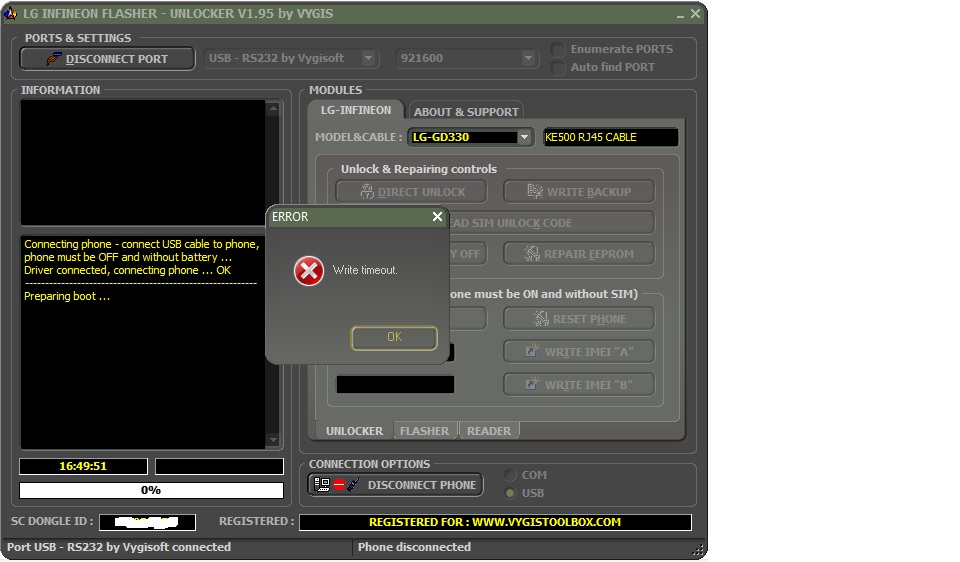Click the WRITE BACKUP button
The width and height of the screenshot is (960, 562).
coord(579,192)
